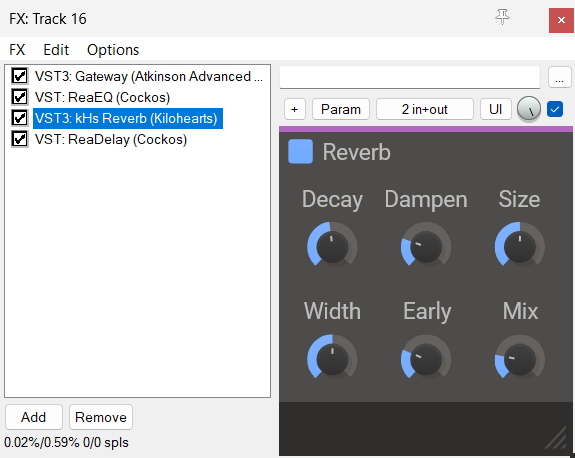Screen dimensions: 575x458
Task: Toggle bypass checkbox for ReaDelay
Action: click(19, 139)
